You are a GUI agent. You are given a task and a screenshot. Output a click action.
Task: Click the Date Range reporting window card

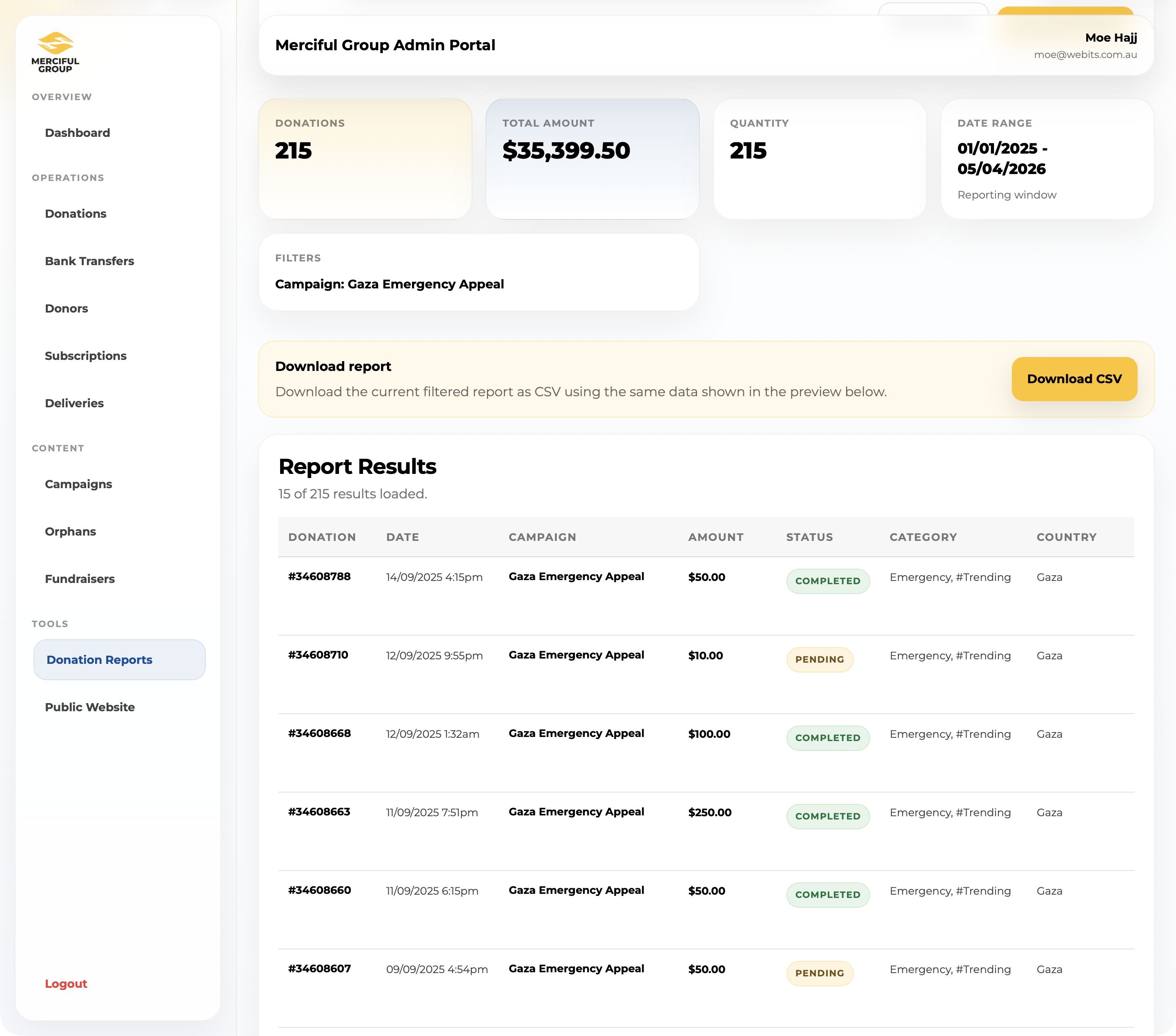tap(1047, 159)
